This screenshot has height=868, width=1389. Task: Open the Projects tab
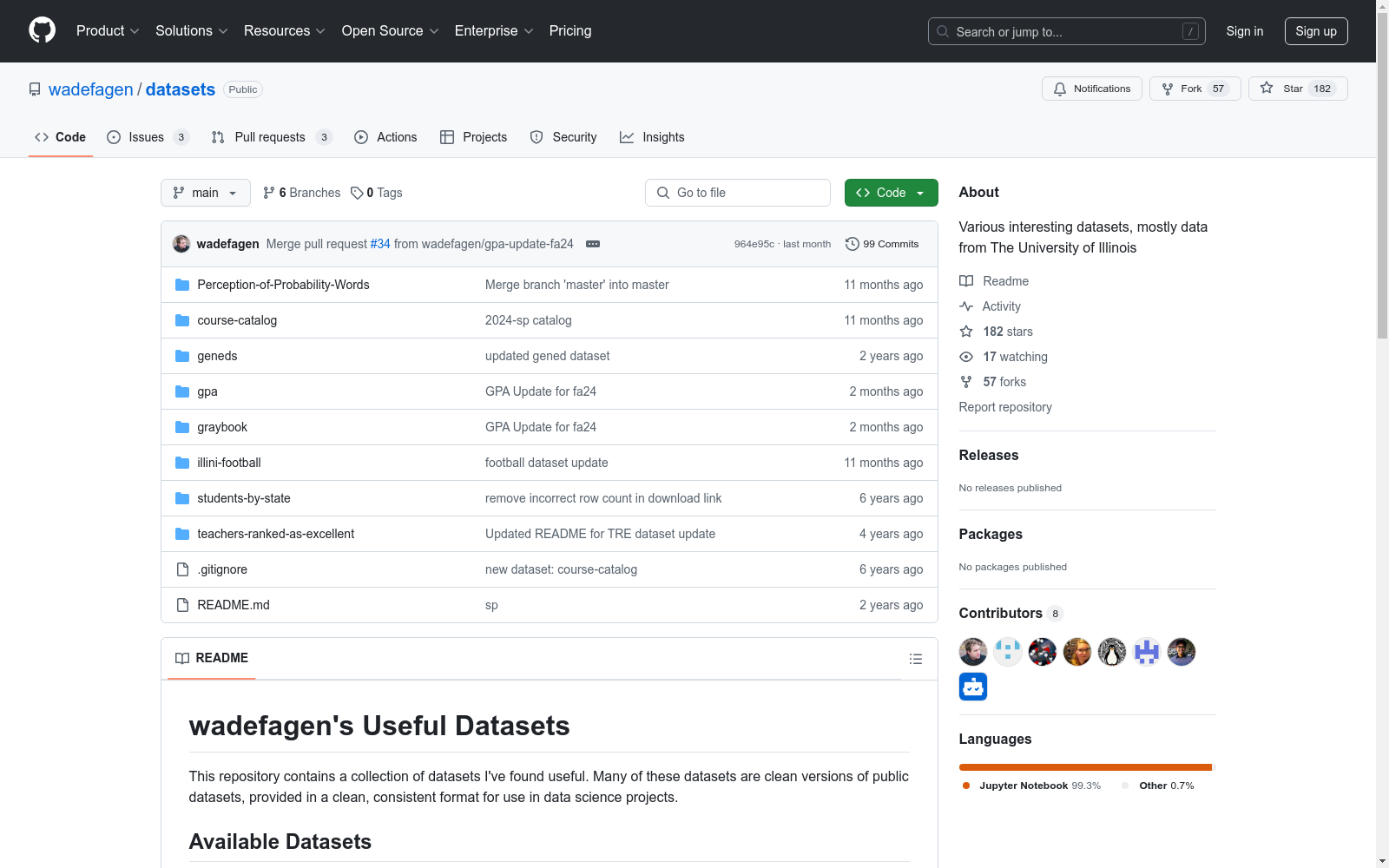473,137
